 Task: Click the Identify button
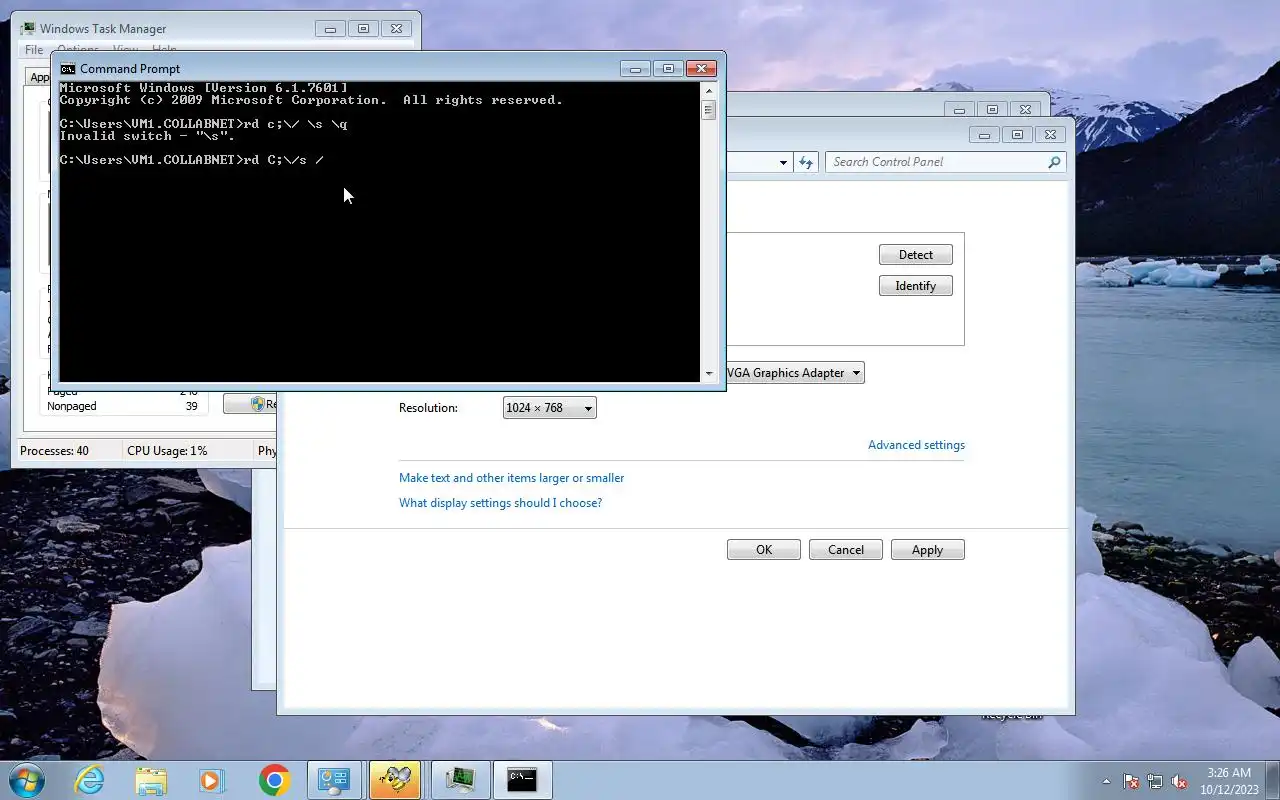(x=915, y=286)
